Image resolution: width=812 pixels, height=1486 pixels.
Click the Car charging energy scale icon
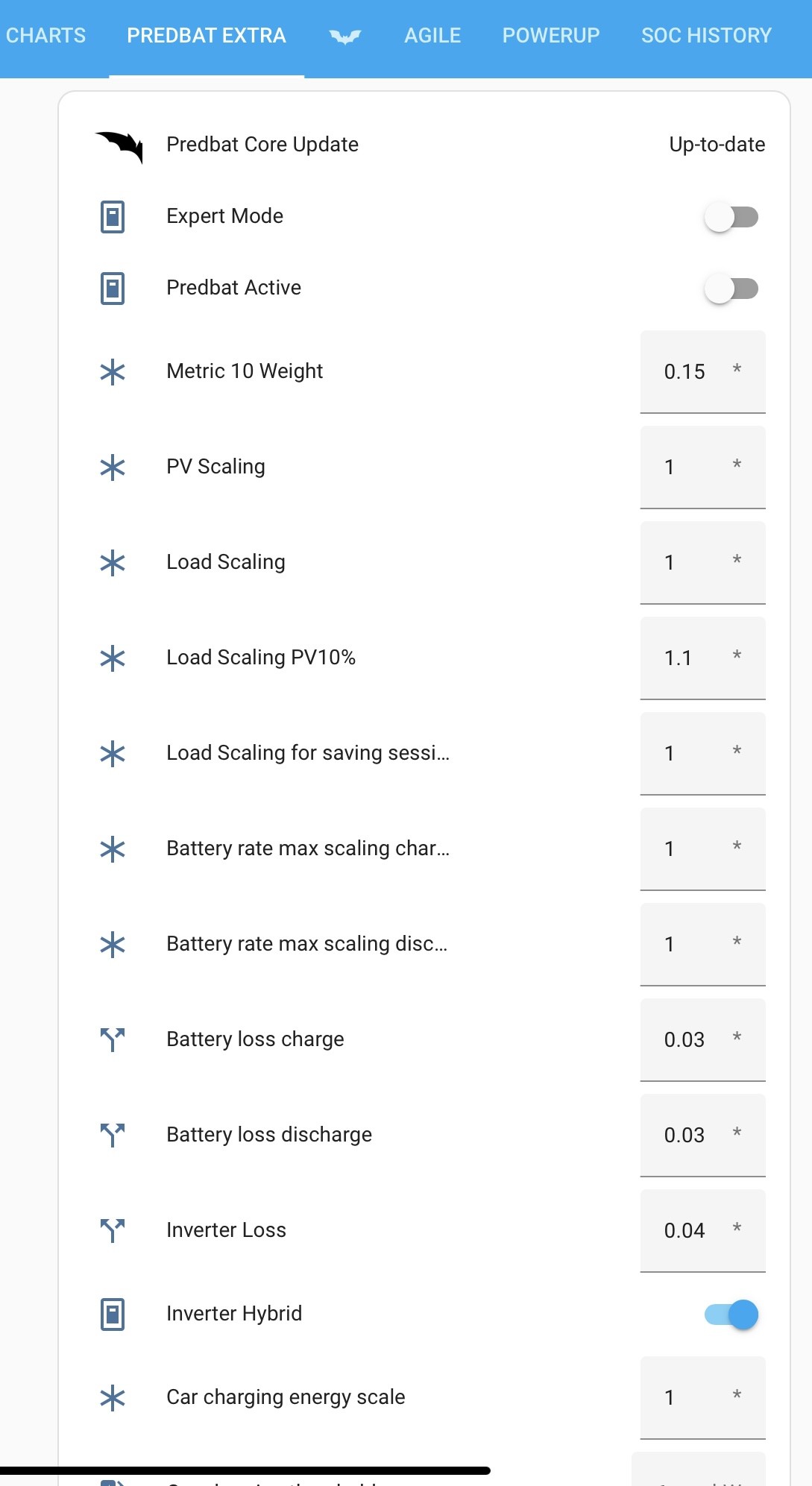click(x=113, y=1398)
